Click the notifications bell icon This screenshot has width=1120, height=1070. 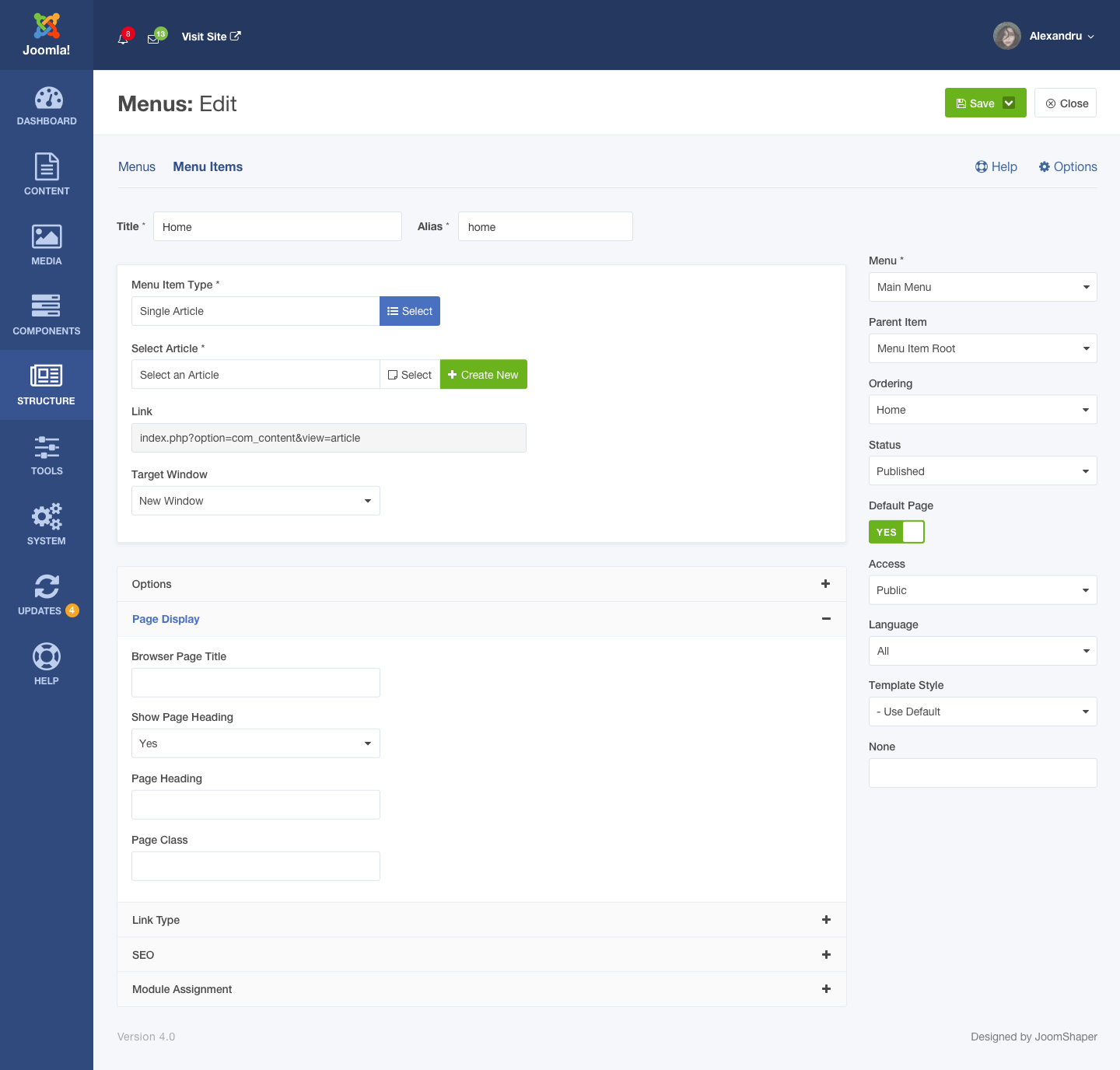123,38
